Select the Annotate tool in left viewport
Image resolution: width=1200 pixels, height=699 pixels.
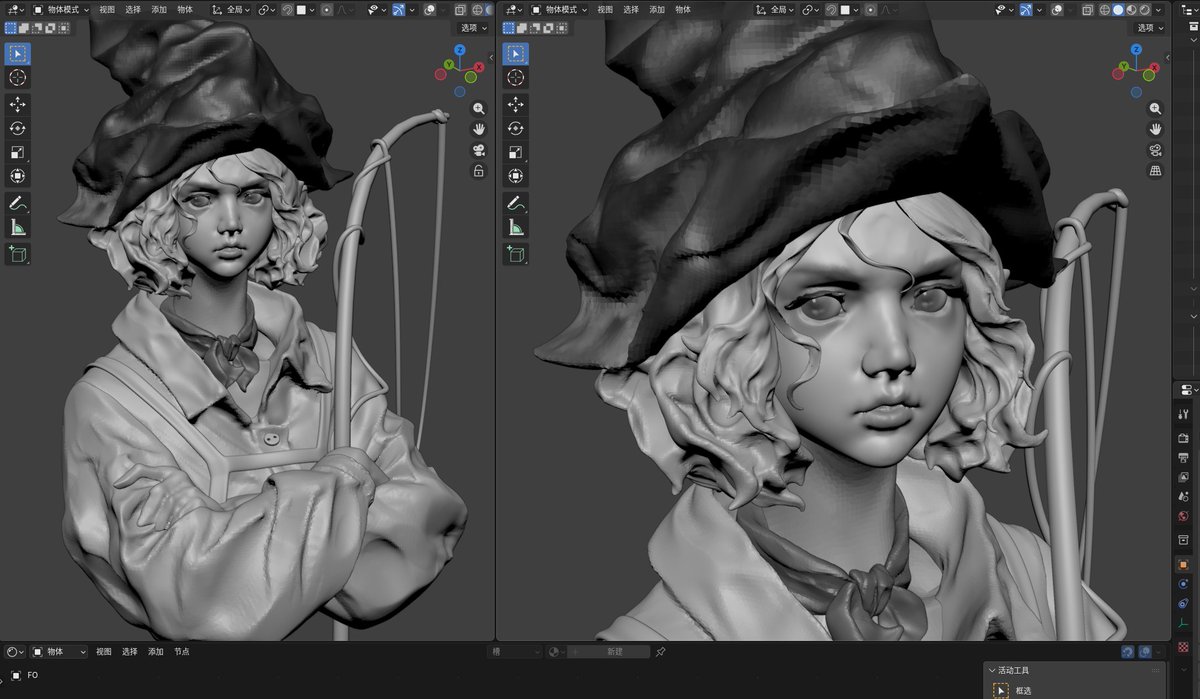(x=18, y=204)
